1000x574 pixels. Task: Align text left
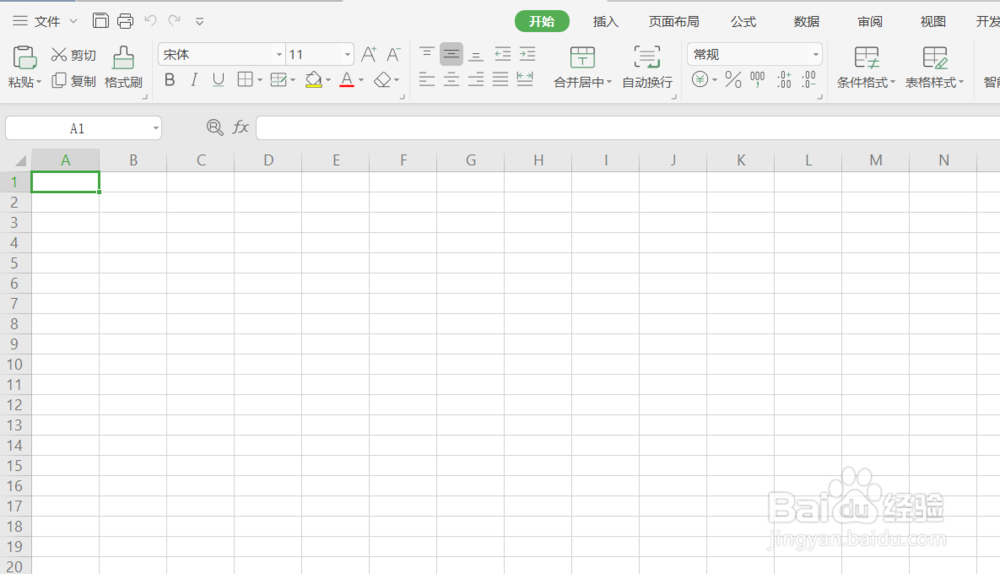(x=427, y=79)
